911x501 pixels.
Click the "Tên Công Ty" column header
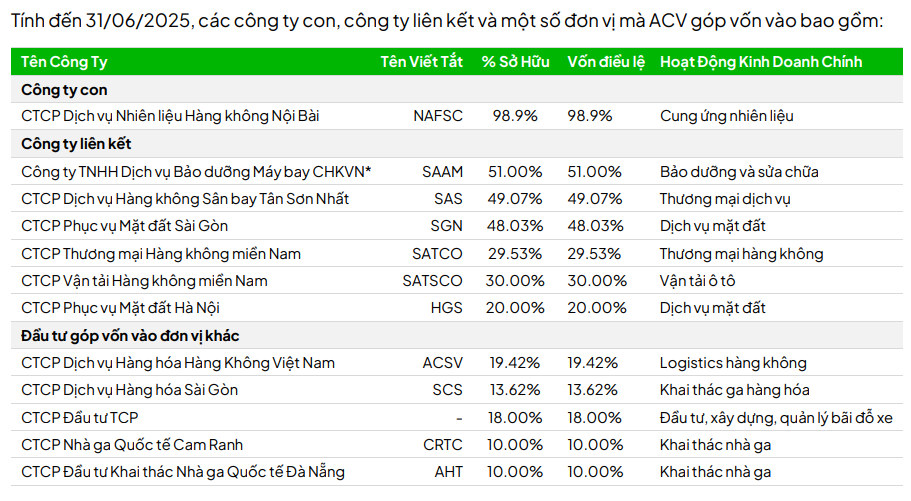pyautogui.click(x=64, y=62)
